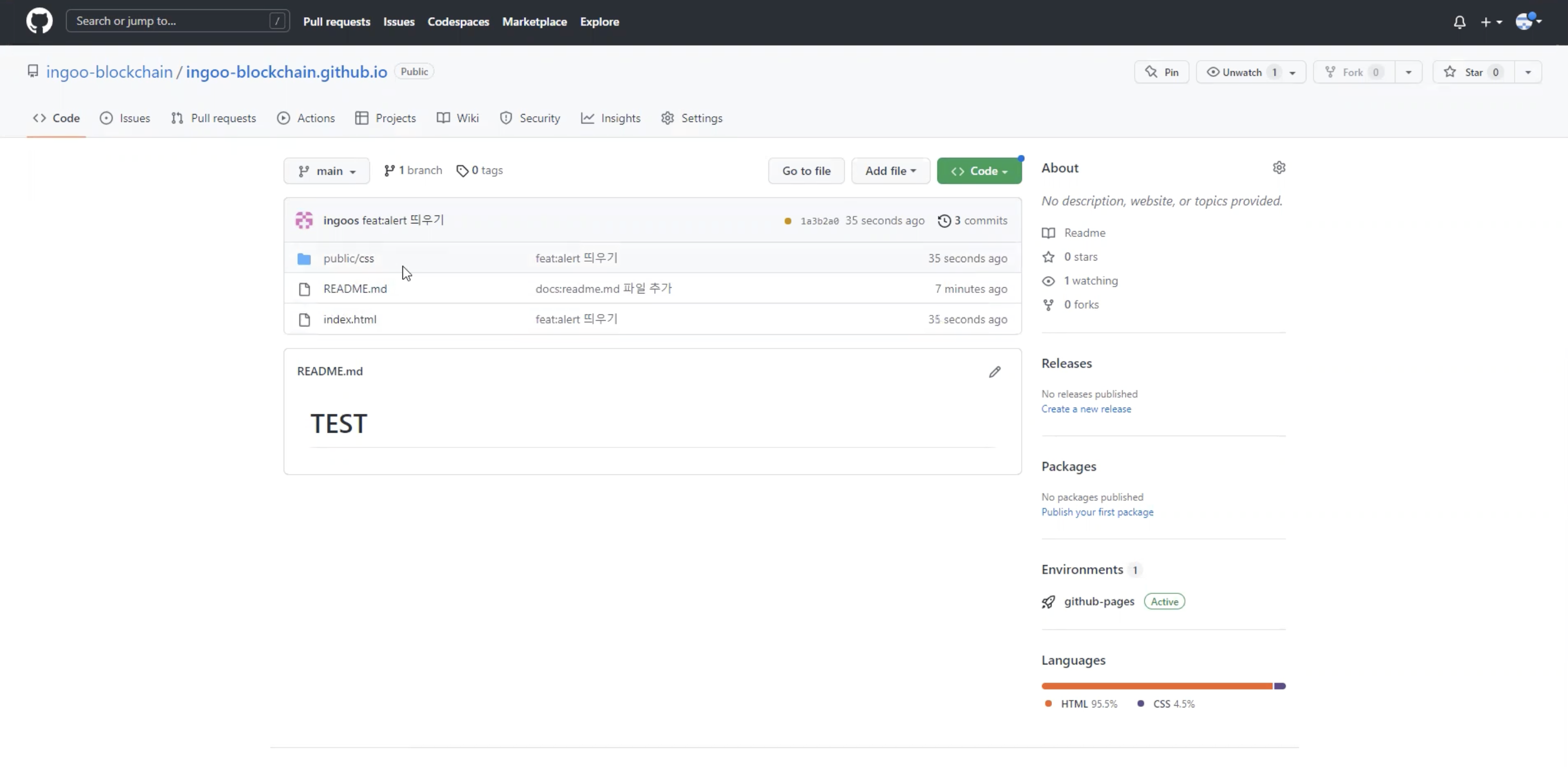Click Create a new release link
This screenshot has height=767, width=1568.
[x=1086, y=410]
